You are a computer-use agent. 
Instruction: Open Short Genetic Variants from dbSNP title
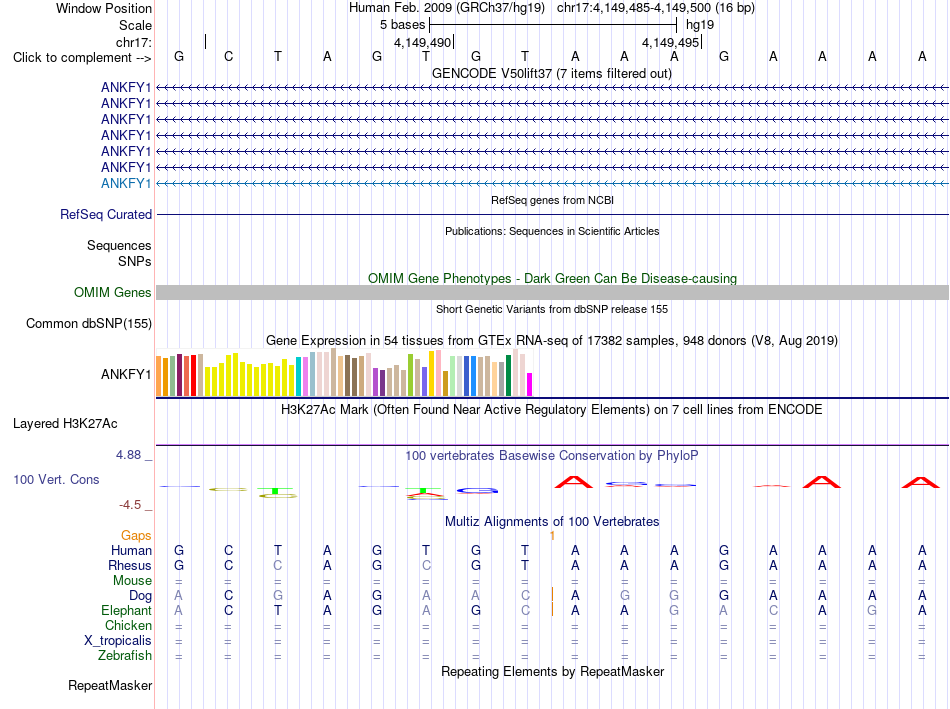pos(552,309)
